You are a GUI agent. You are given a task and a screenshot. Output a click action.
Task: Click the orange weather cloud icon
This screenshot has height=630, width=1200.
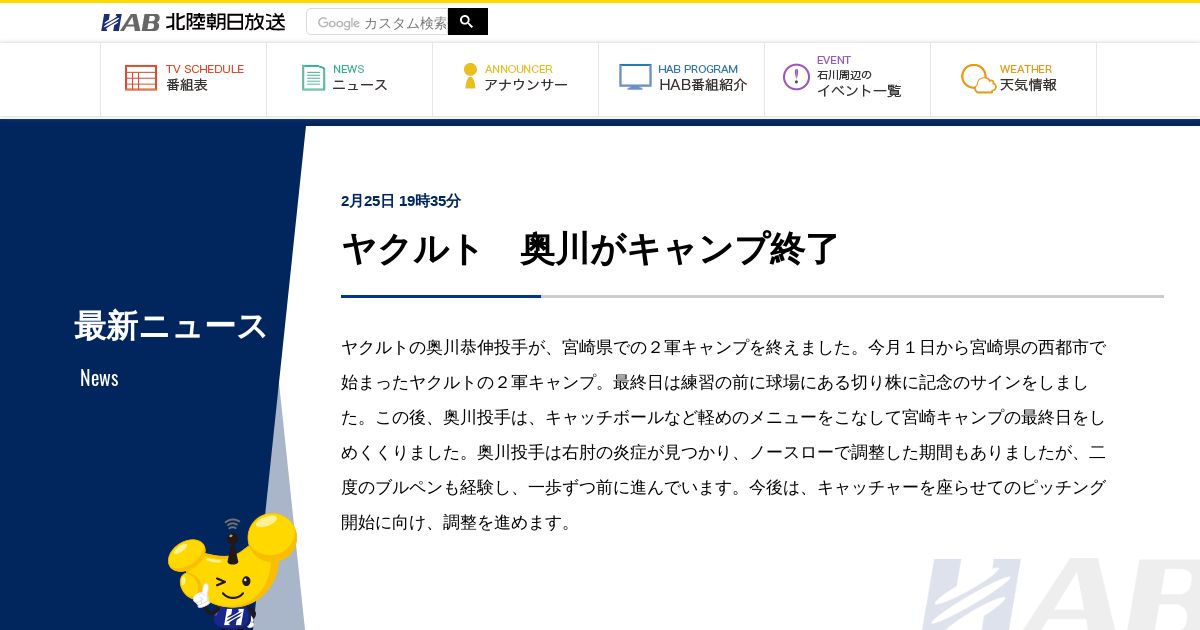point(978,79)
